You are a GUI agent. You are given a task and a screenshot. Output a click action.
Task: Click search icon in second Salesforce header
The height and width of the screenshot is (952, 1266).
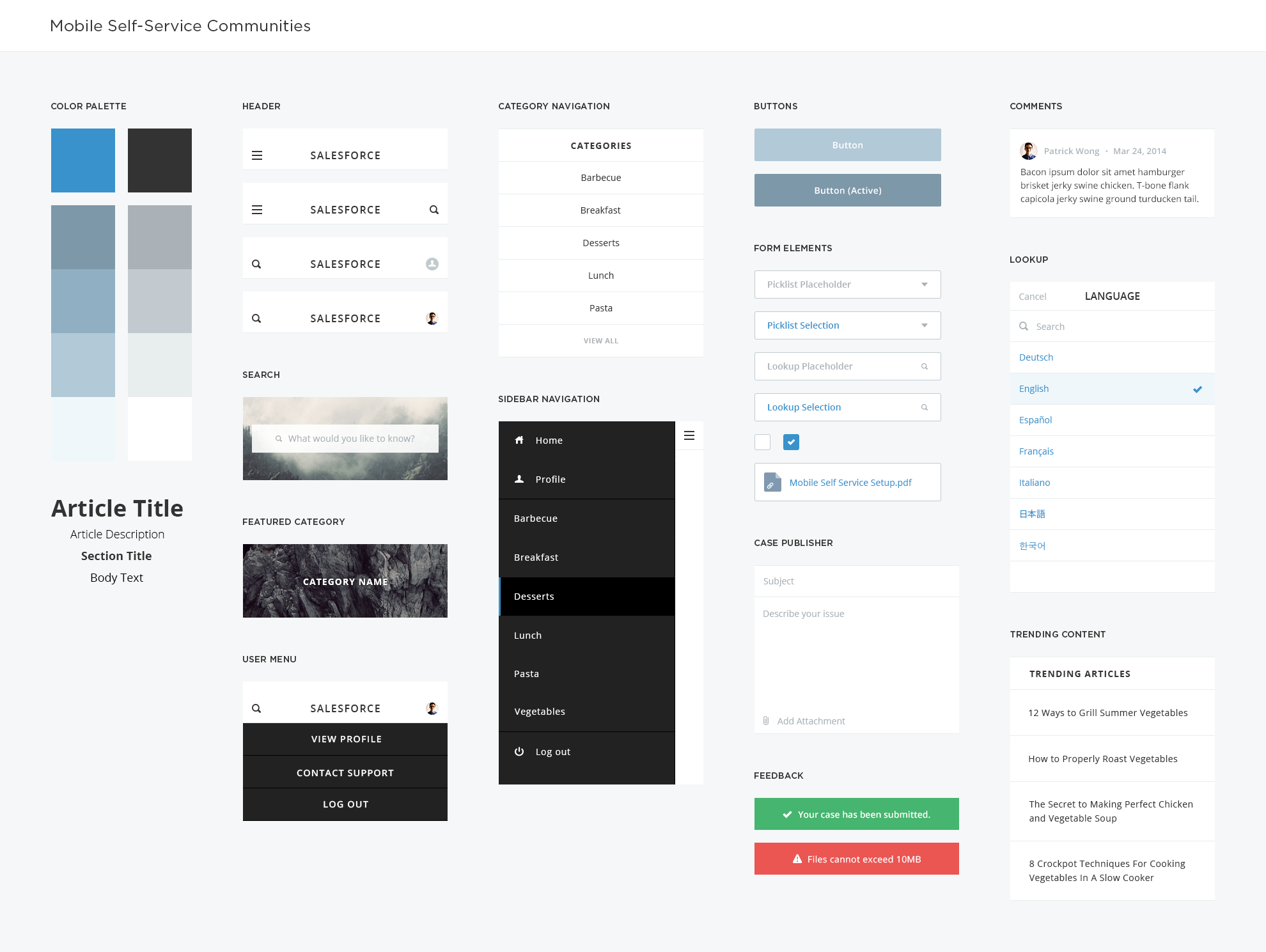(x=434, y=210)
